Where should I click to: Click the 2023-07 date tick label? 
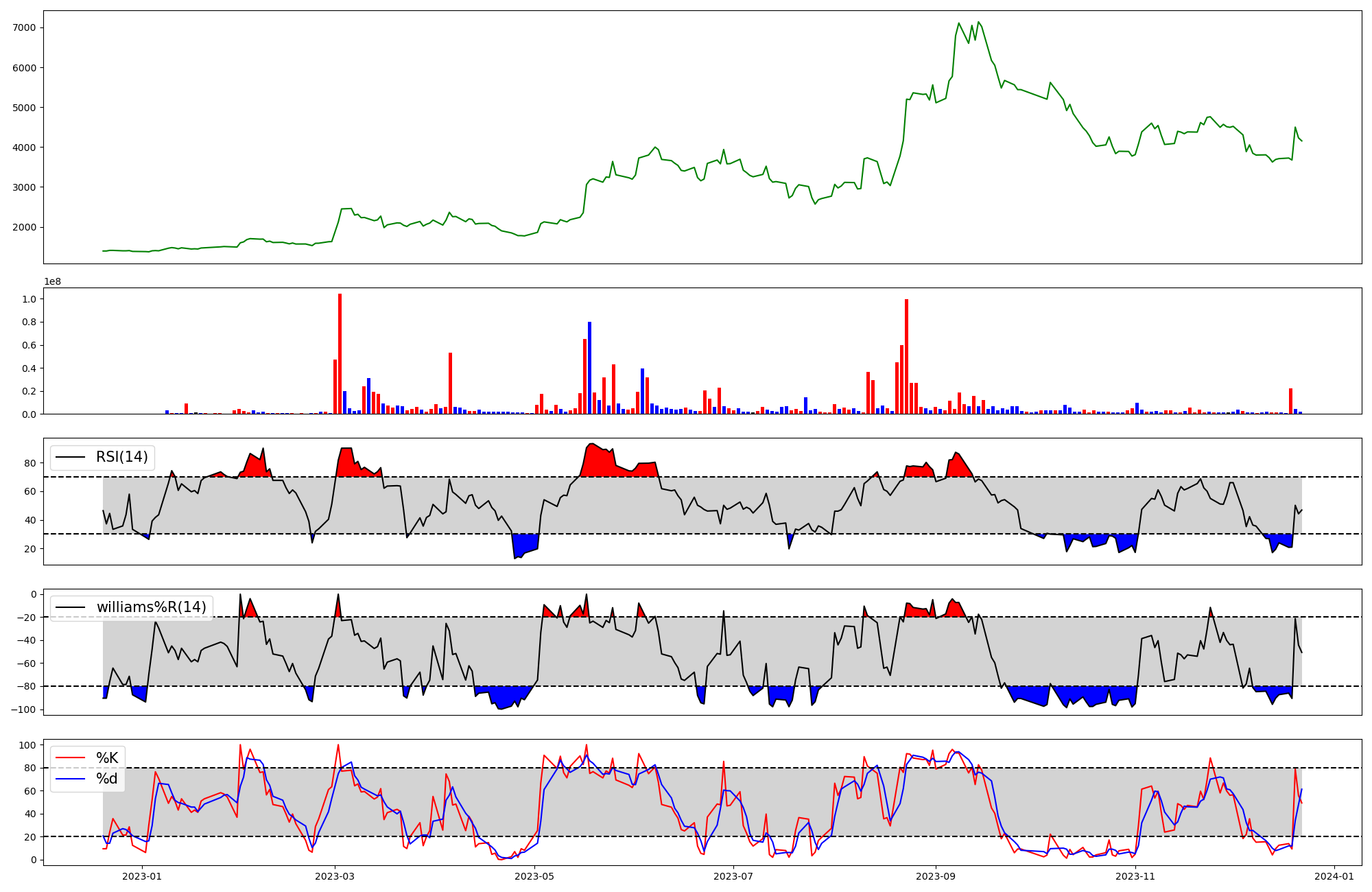(734, 876)
